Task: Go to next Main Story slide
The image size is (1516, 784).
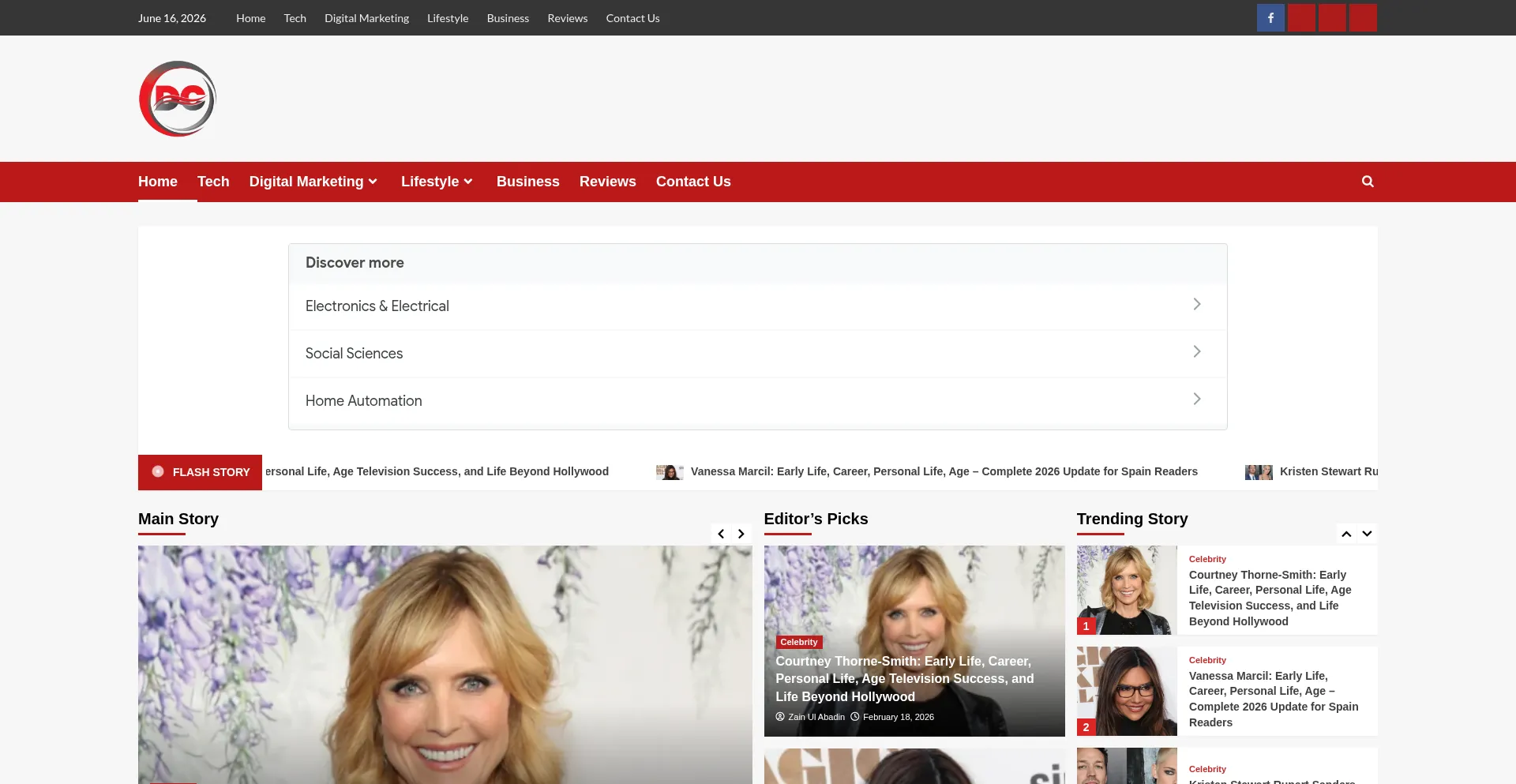Action: [x=741, y=534]
